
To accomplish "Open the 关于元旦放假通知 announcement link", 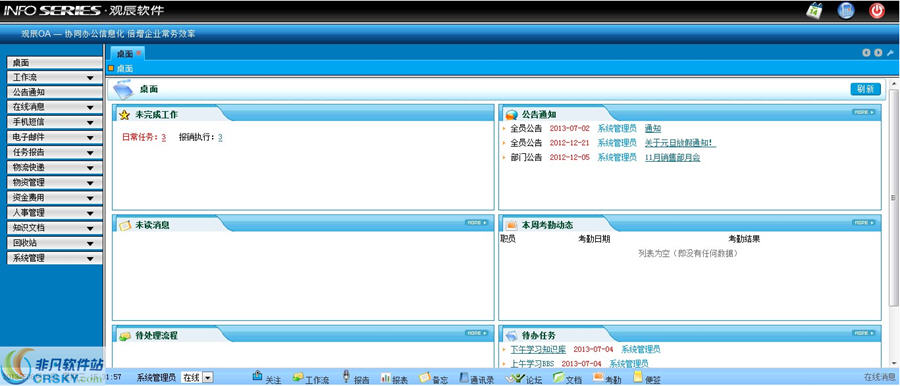I will pyautogui.click(x=680, y=143).
